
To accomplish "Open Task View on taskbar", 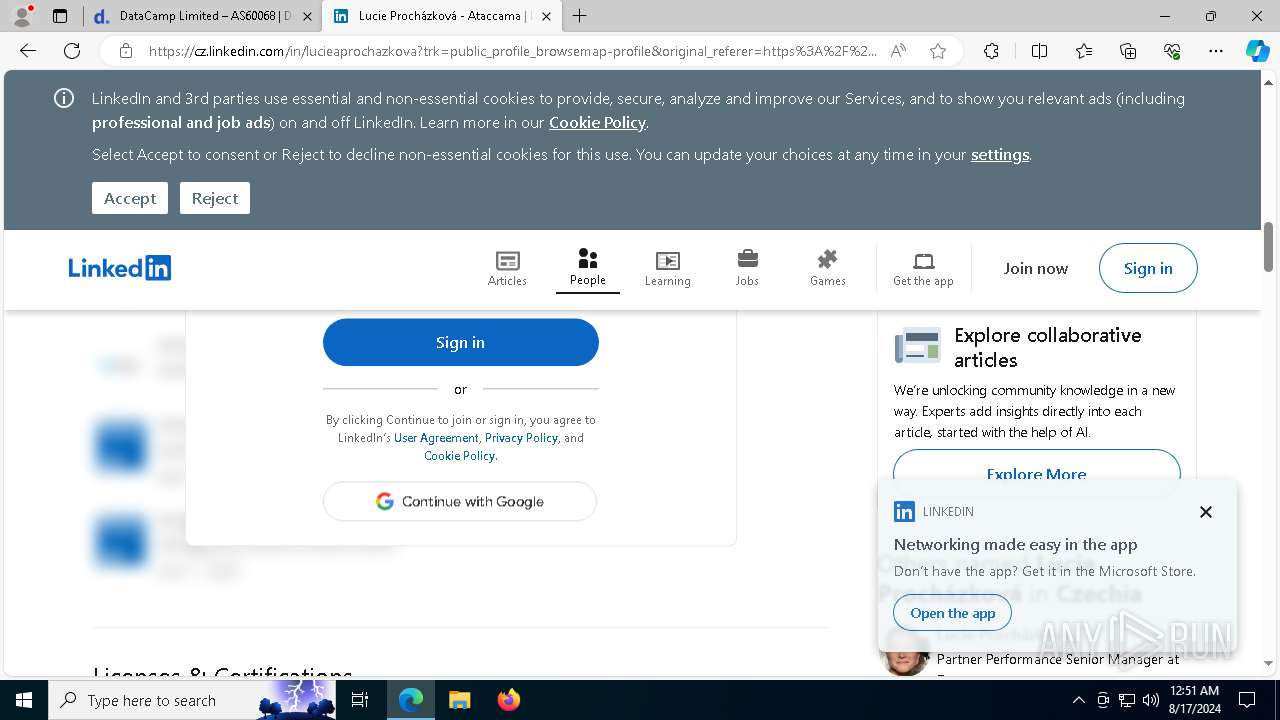I will [x=360, y=700].
